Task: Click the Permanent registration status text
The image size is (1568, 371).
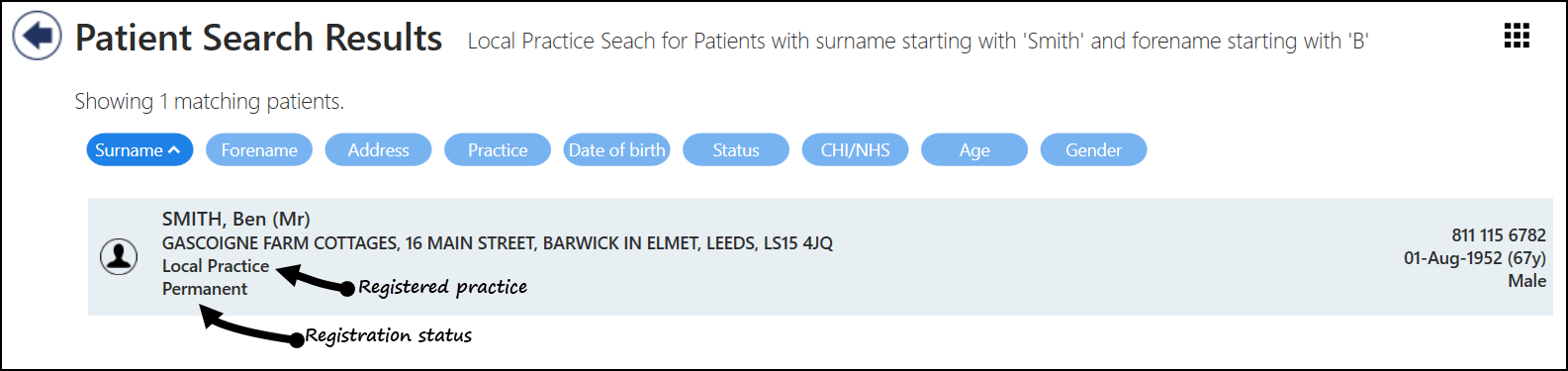Action: coord(205,289)
